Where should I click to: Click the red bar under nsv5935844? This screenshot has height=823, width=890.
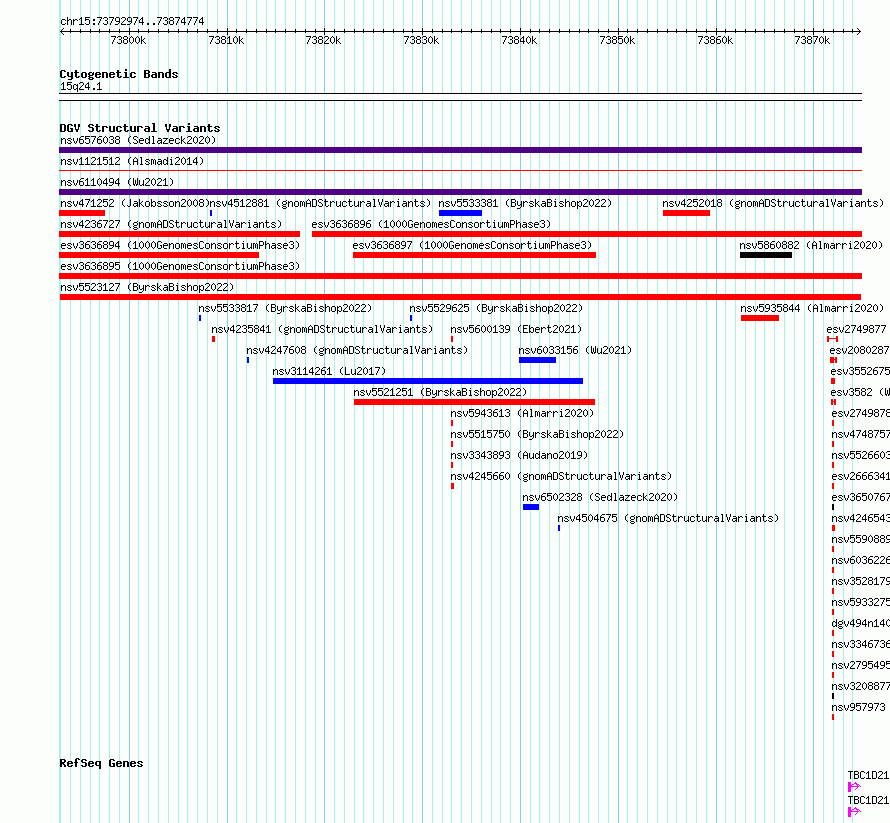click(x=760, y=318)
